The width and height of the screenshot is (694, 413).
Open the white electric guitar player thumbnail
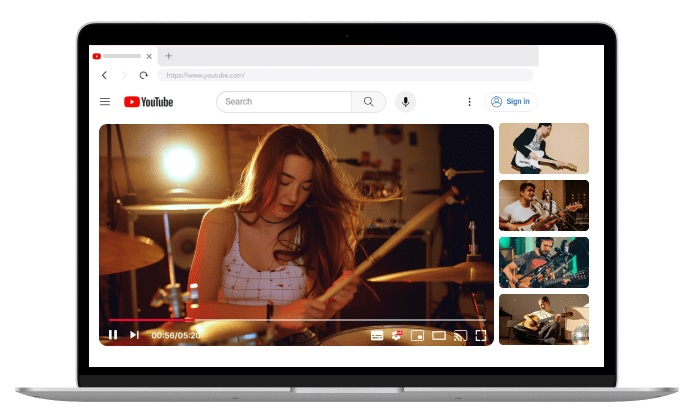[543, 148]
